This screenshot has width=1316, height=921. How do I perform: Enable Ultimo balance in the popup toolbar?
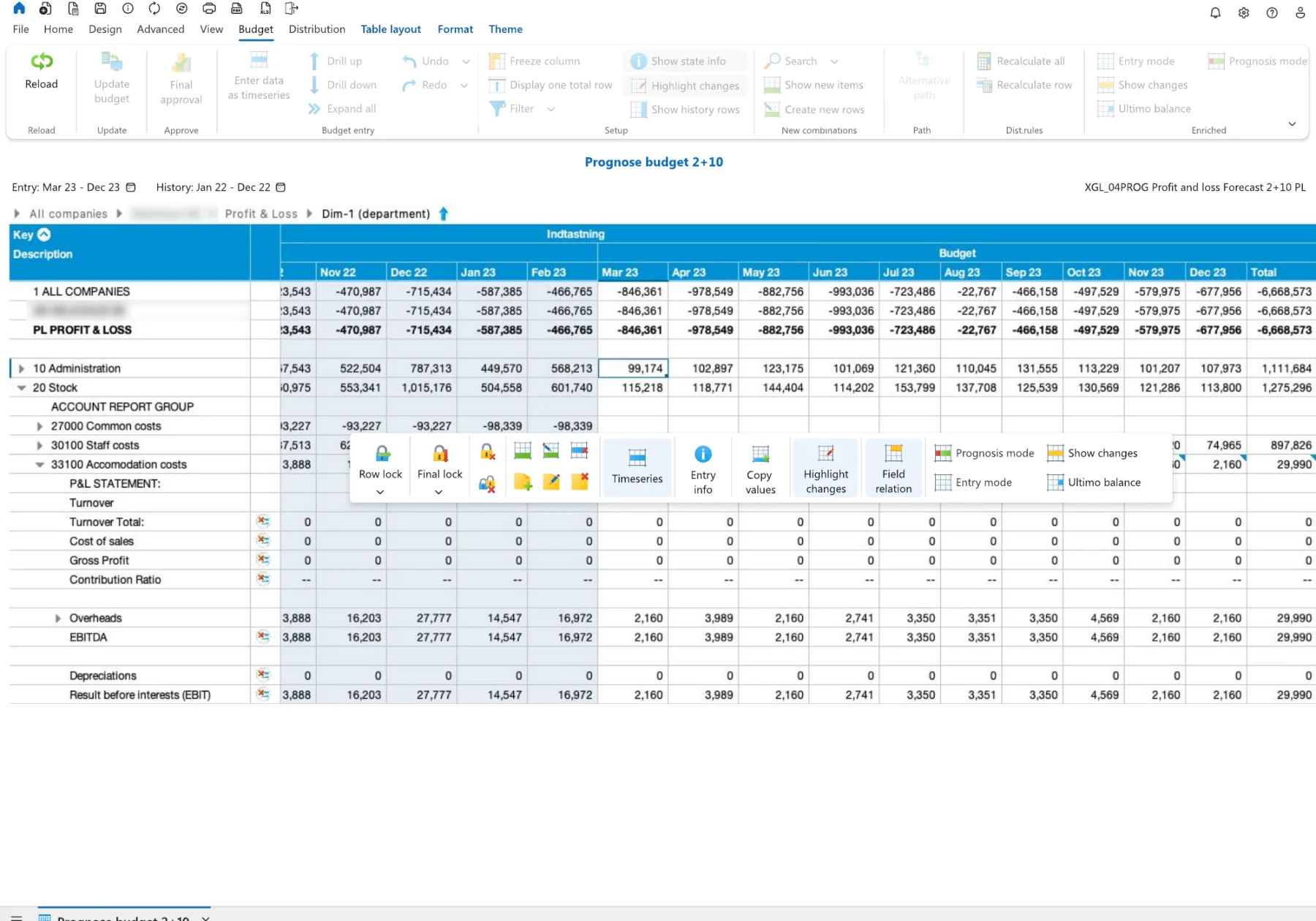tap(1094, 482)
